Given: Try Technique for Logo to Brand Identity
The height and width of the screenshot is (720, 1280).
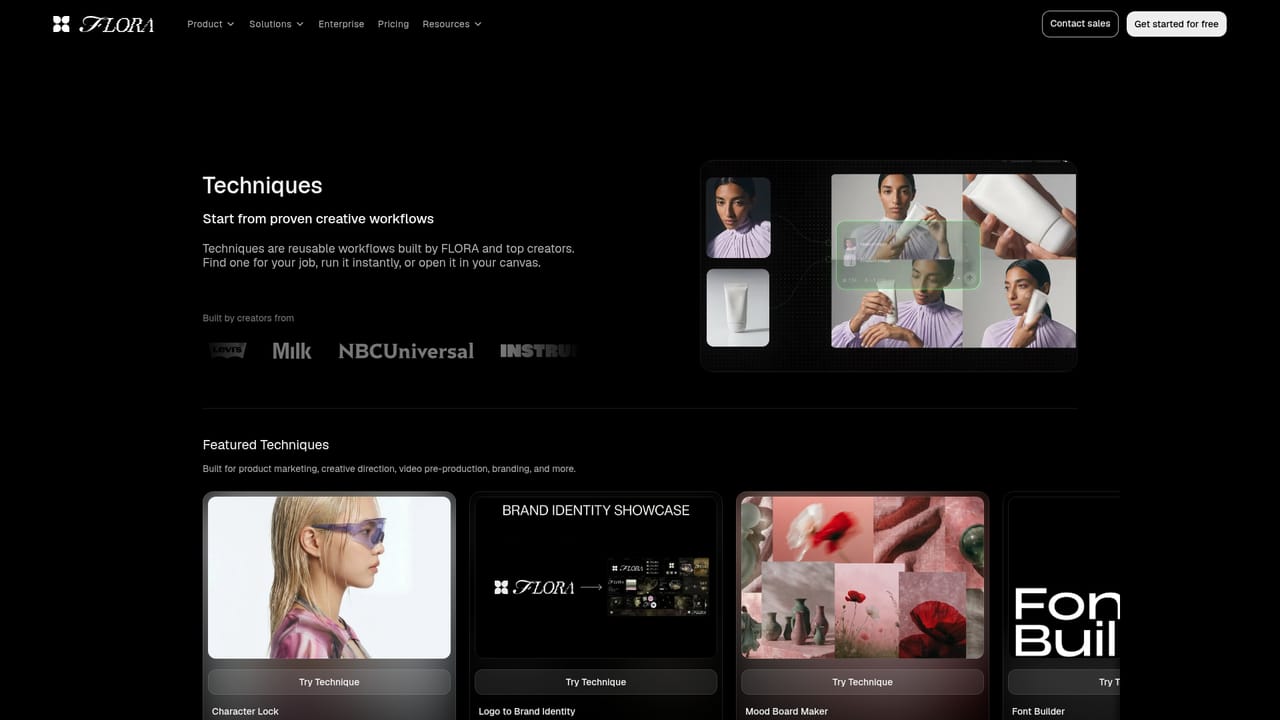Looking at the screenshot, I should [596, 682].
